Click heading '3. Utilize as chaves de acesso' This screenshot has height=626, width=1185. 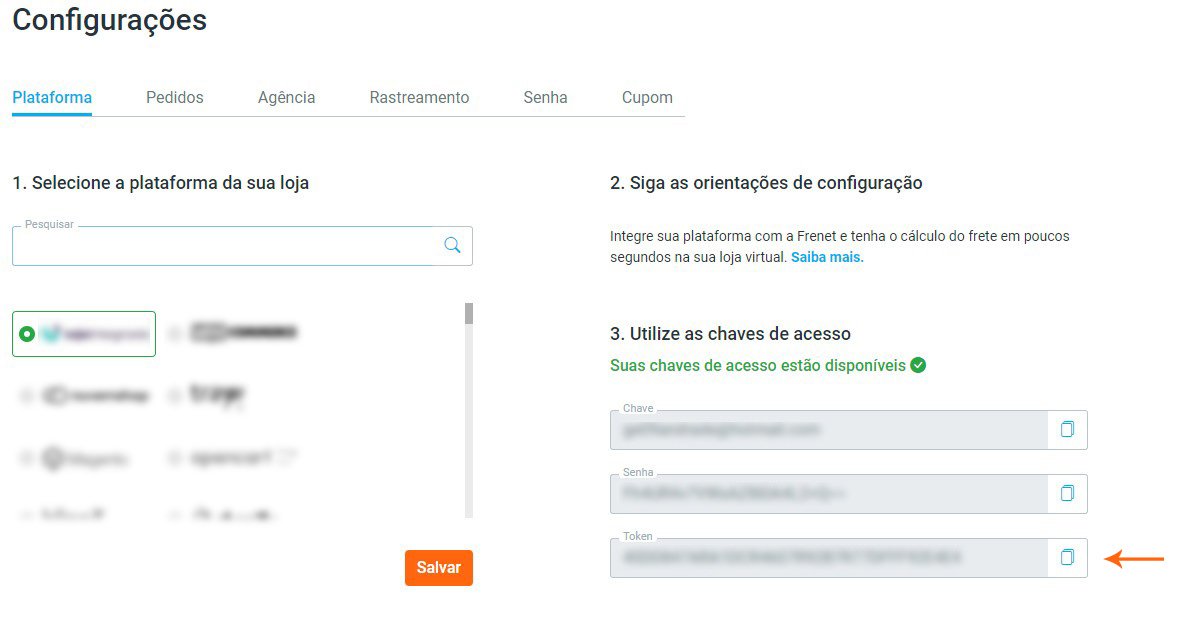click(730, 333)
